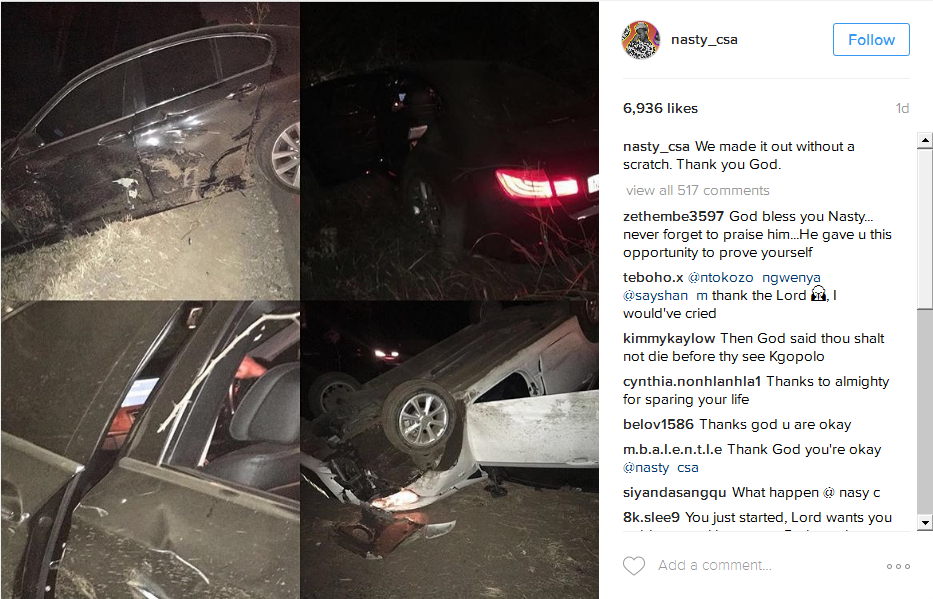This screenshot has height=599, width=933.
Task: Click the 1d post timestamp
Action: point(902,108)
